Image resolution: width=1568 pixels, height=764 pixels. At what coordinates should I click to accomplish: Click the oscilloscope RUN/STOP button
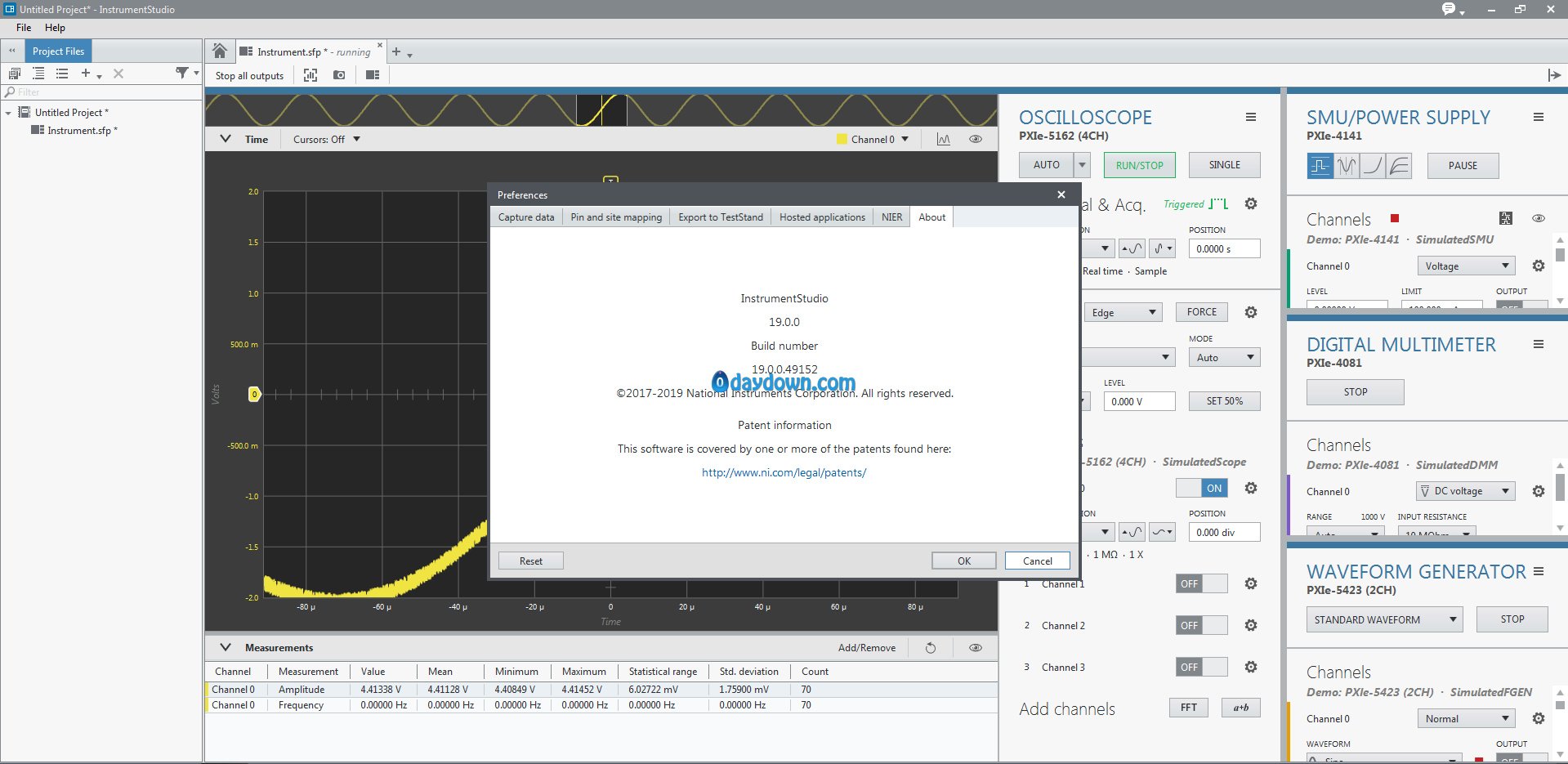1140,165
